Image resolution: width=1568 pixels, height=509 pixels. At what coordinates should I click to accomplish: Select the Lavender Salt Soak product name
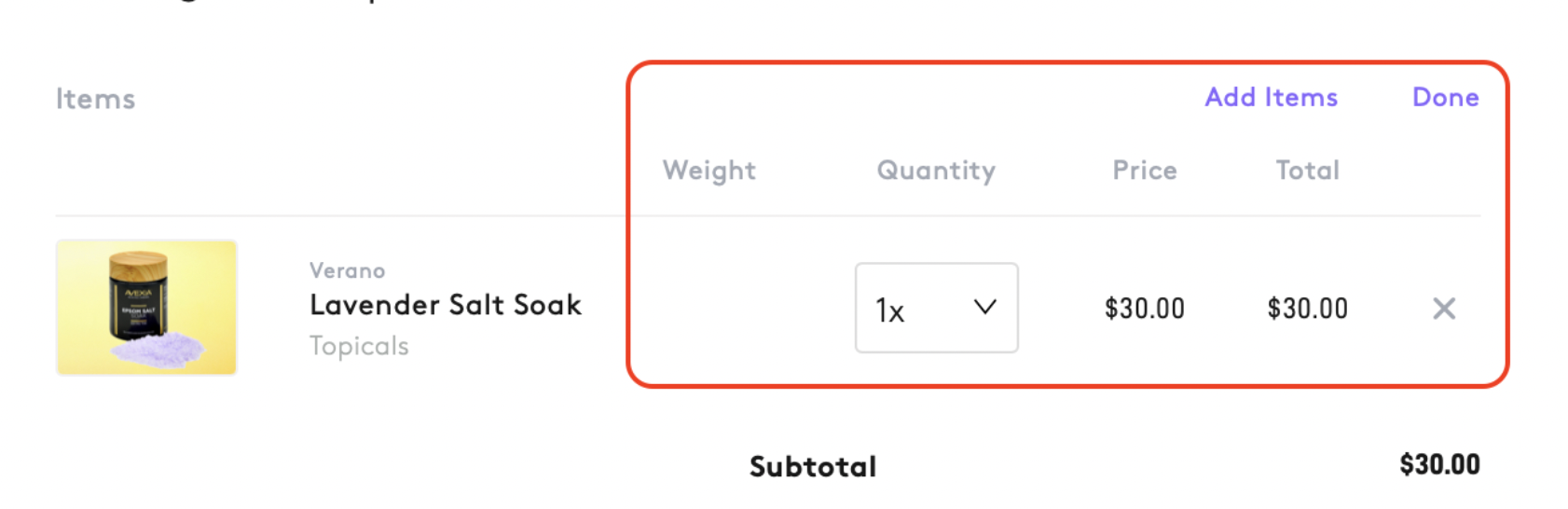tap(446, 305)
